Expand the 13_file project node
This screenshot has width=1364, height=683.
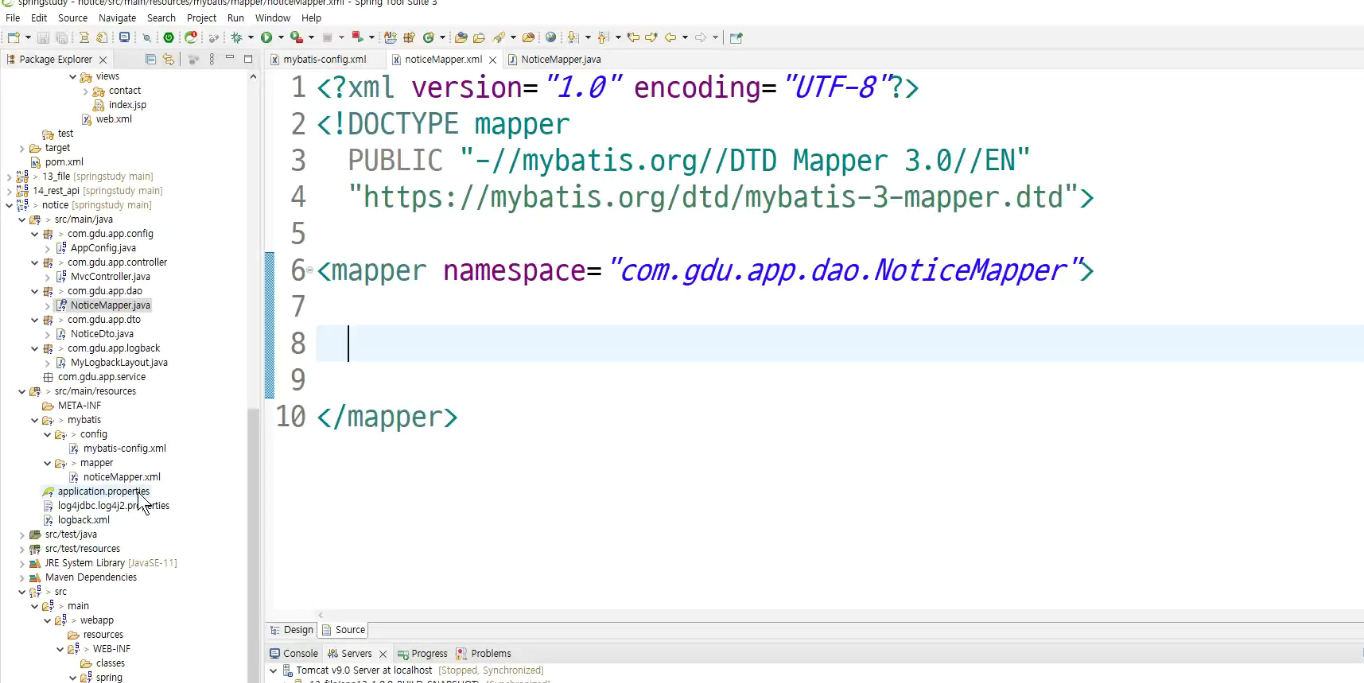(9, 176)
